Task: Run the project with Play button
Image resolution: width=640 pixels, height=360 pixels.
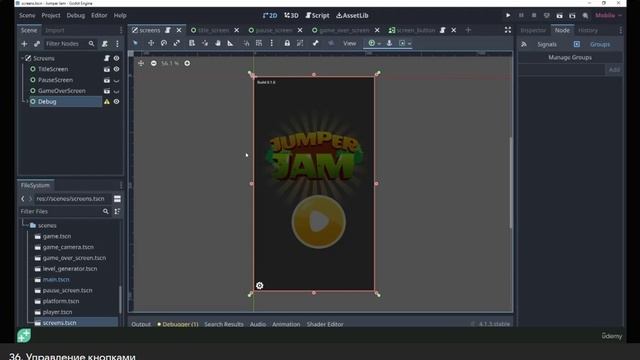Action: (508, 16)
